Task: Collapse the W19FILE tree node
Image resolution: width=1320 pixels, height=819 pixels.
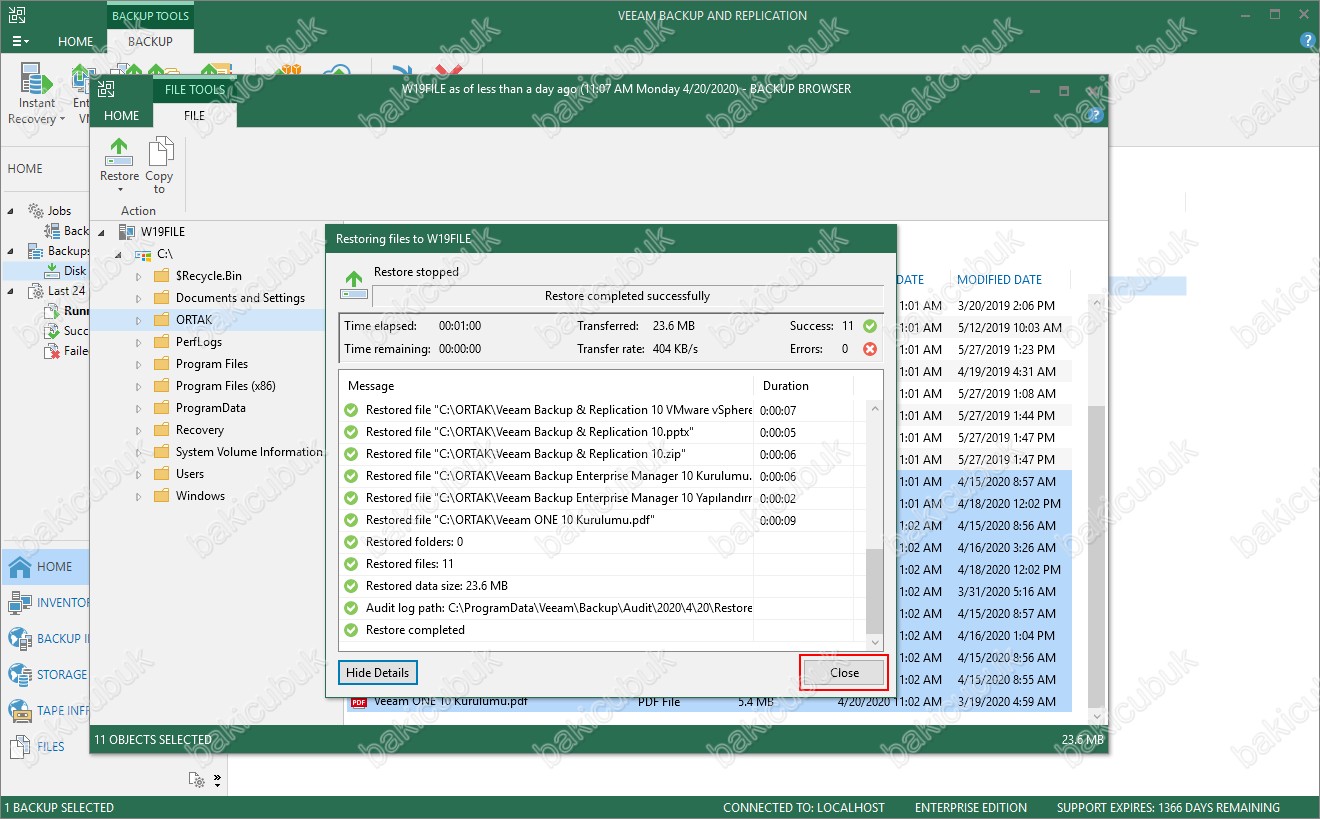Action: [102, 232]
